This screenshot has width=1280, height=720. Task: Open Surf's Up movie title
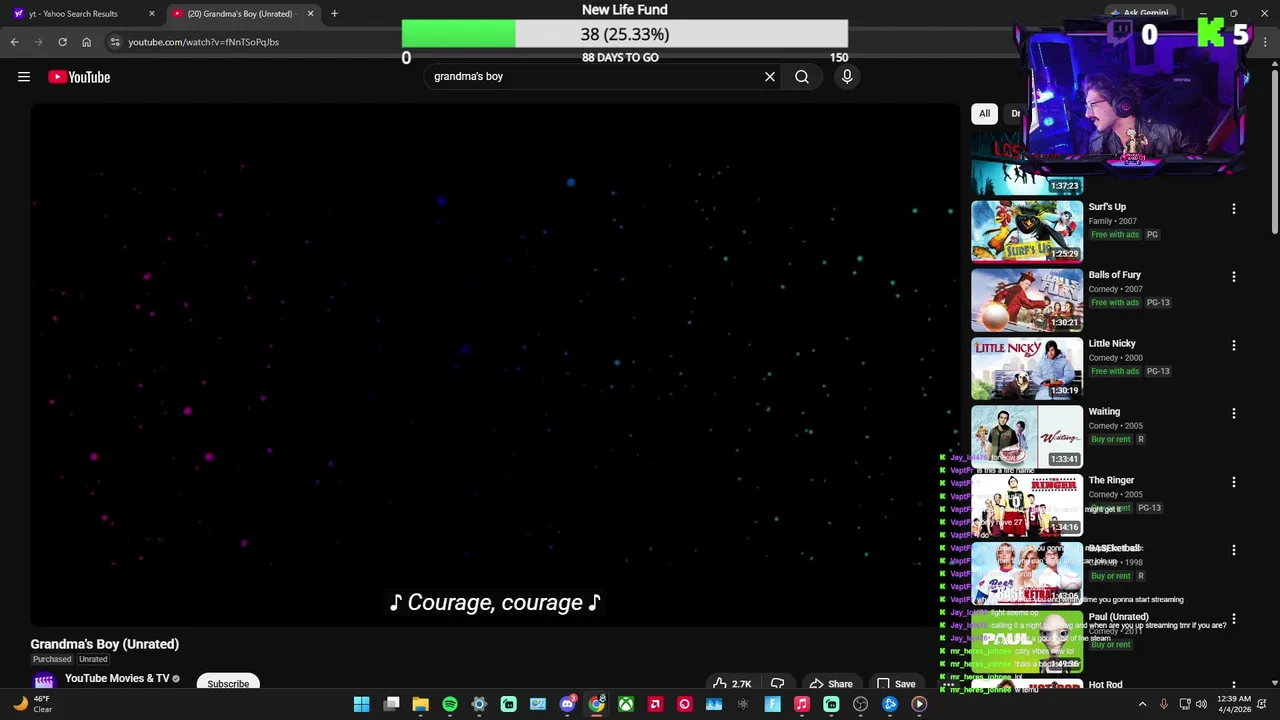point(1107,207)
